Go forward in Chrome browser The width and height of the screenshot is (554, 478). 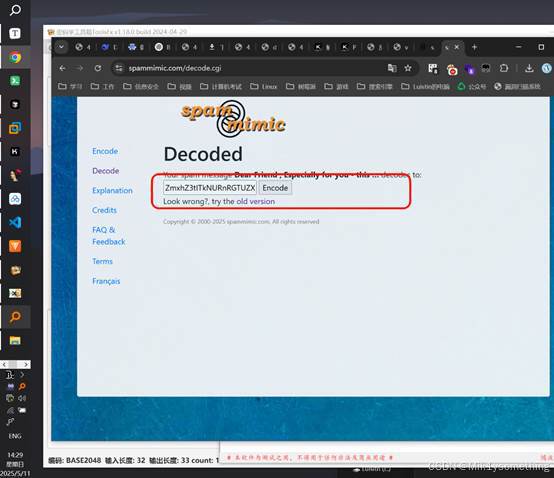[x=80, y=68]
